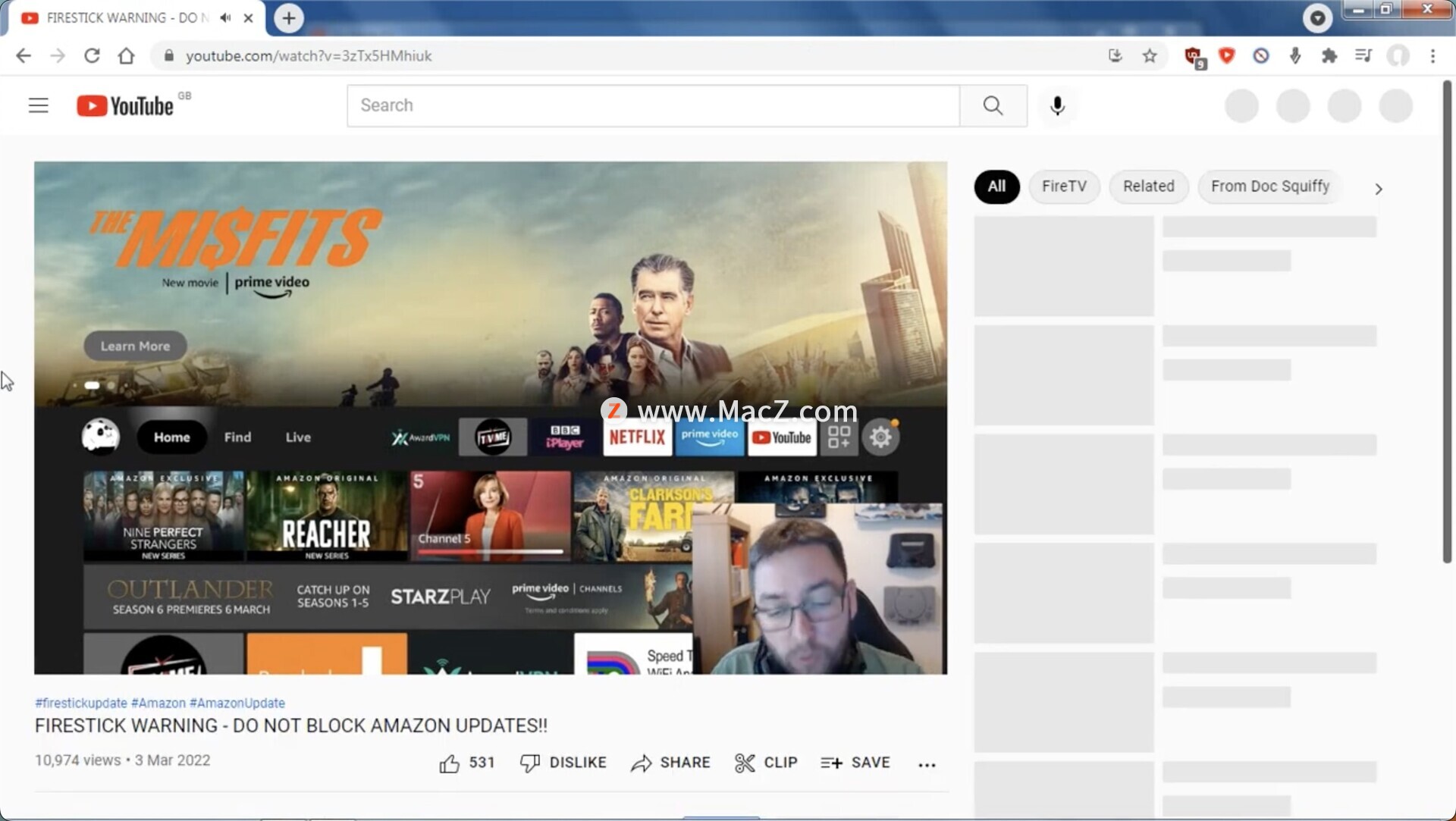The image size is (1456, 821).
Task: Click the last placeholder avatar circle in header
Action: (x=1395, y=105)
